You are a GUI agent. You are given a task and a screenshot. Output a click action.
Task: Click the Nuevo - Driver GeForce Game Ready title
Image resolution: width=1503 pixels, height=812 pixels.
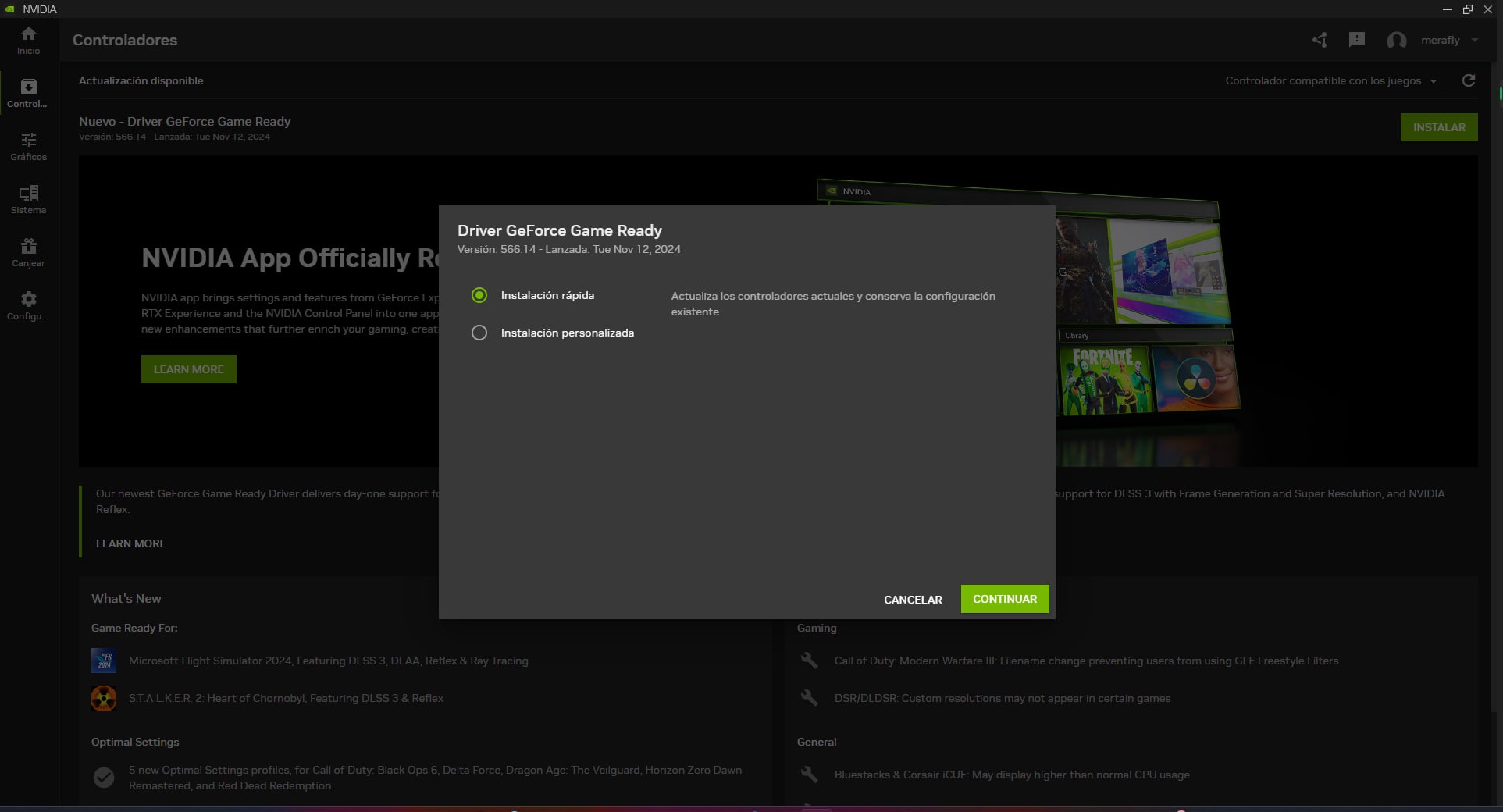click(184, 121)
